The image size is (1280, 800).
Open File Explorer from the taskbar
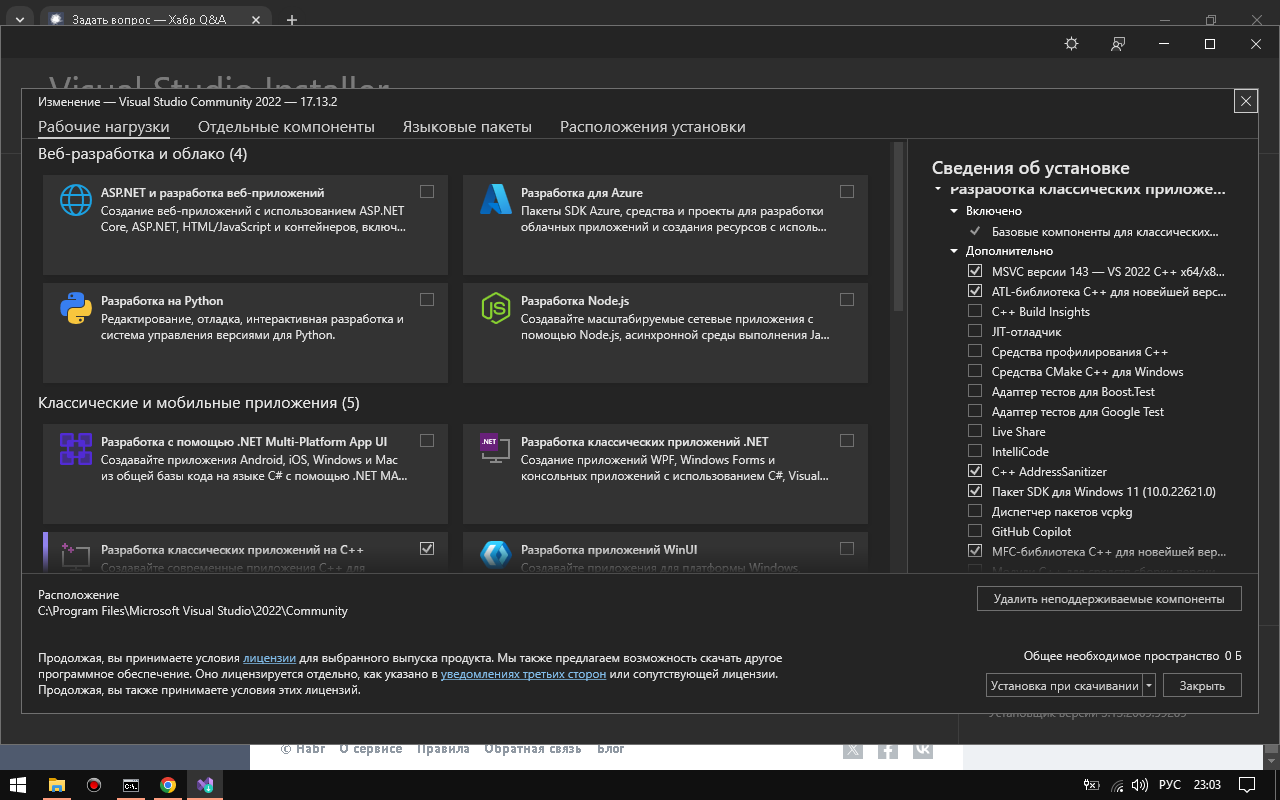[57, 785]
